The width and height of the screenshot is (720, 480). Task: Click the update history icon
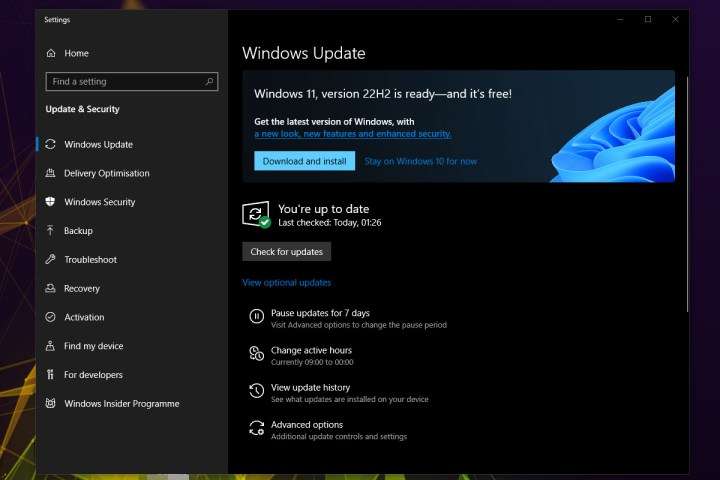coord(257,390)
